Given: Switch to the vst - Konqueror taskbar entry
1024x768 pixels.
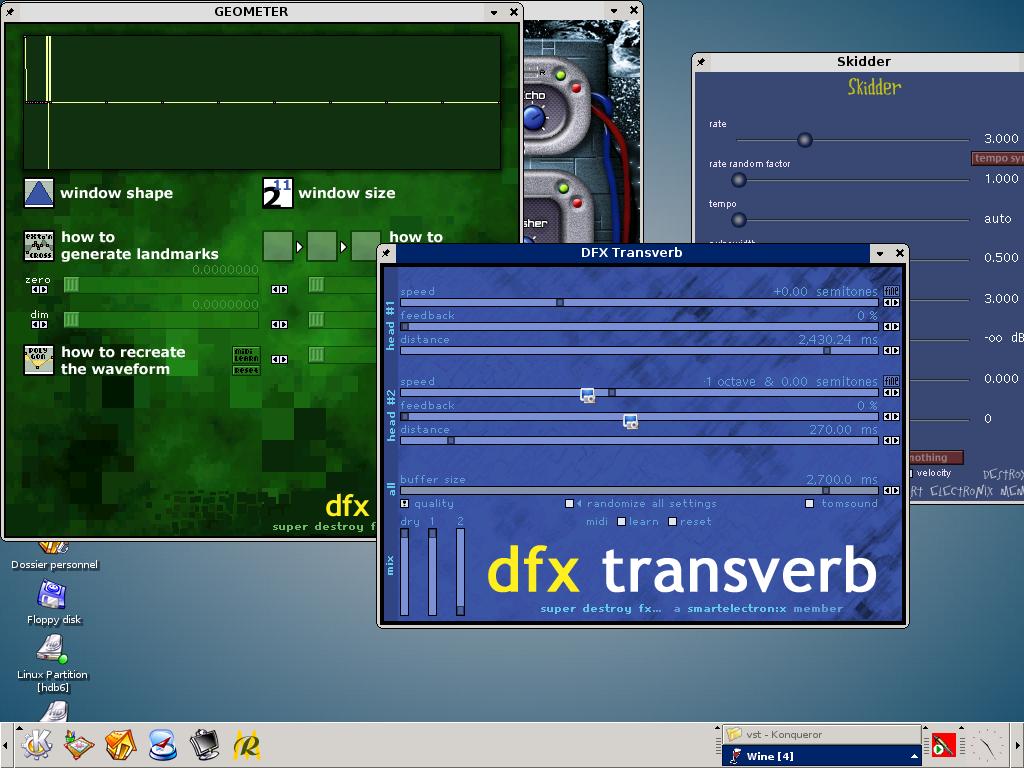Looking at the screenshot, I should pyautogui.click(x=821, y=735).
